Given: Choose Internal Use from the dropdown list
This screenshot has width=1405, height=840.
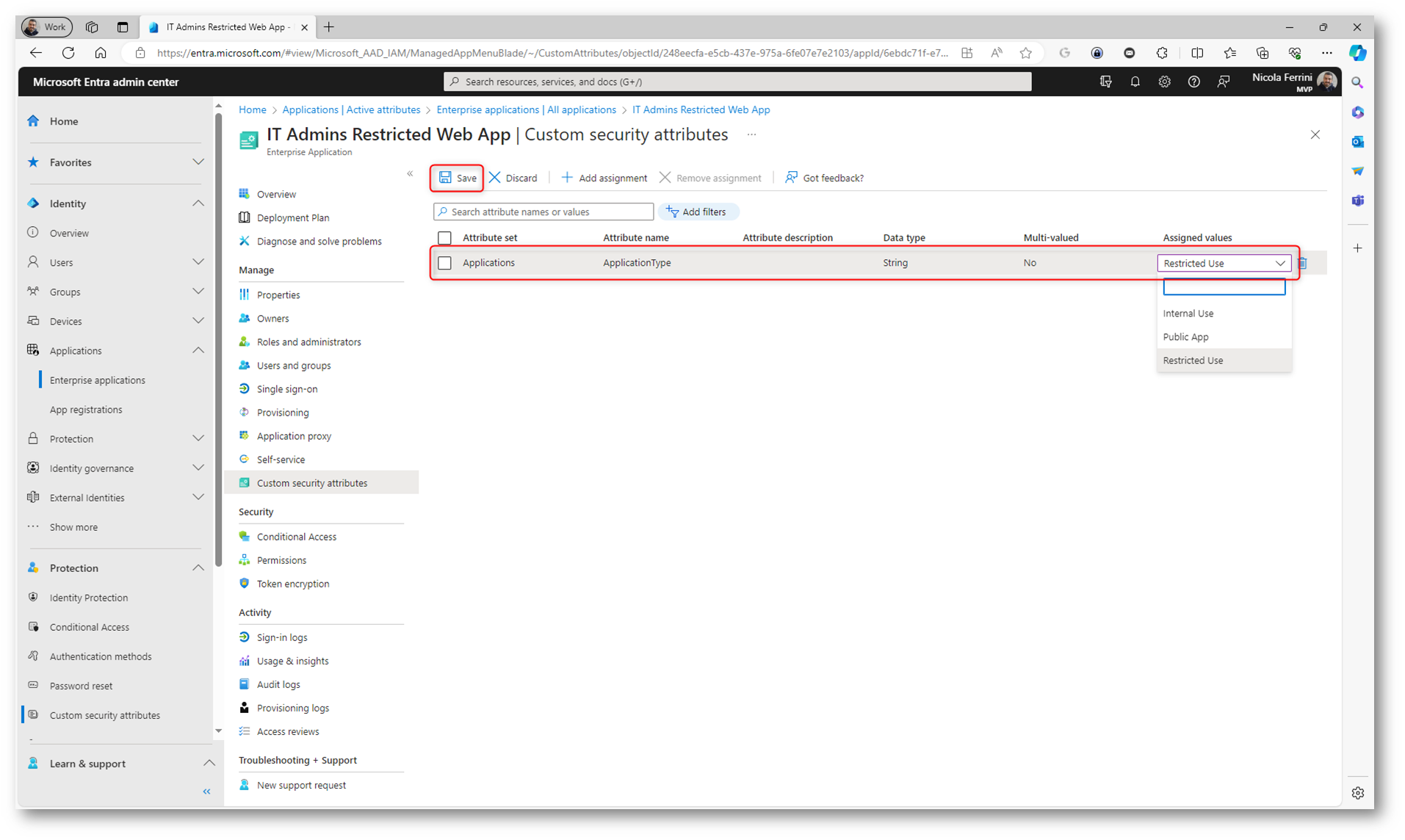Looking at the screenshot, I should tap(1224, 314).
